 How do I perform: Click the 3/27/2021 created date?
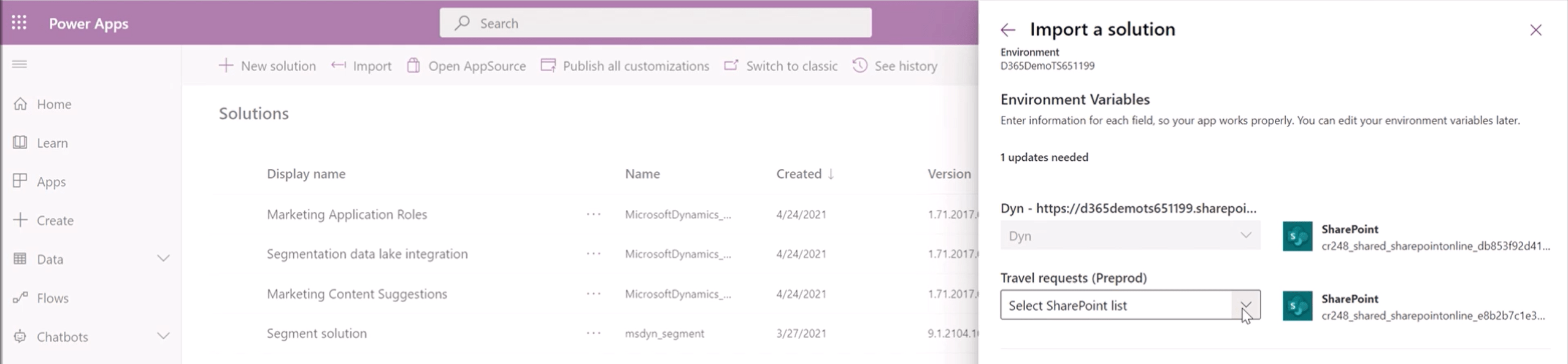pos(801,333)
